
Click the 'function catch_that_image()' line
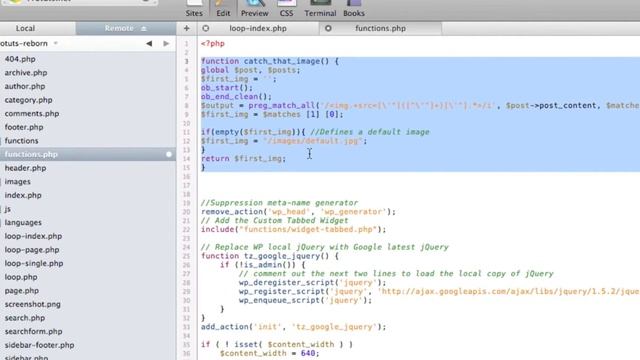(x=269, y=61)
